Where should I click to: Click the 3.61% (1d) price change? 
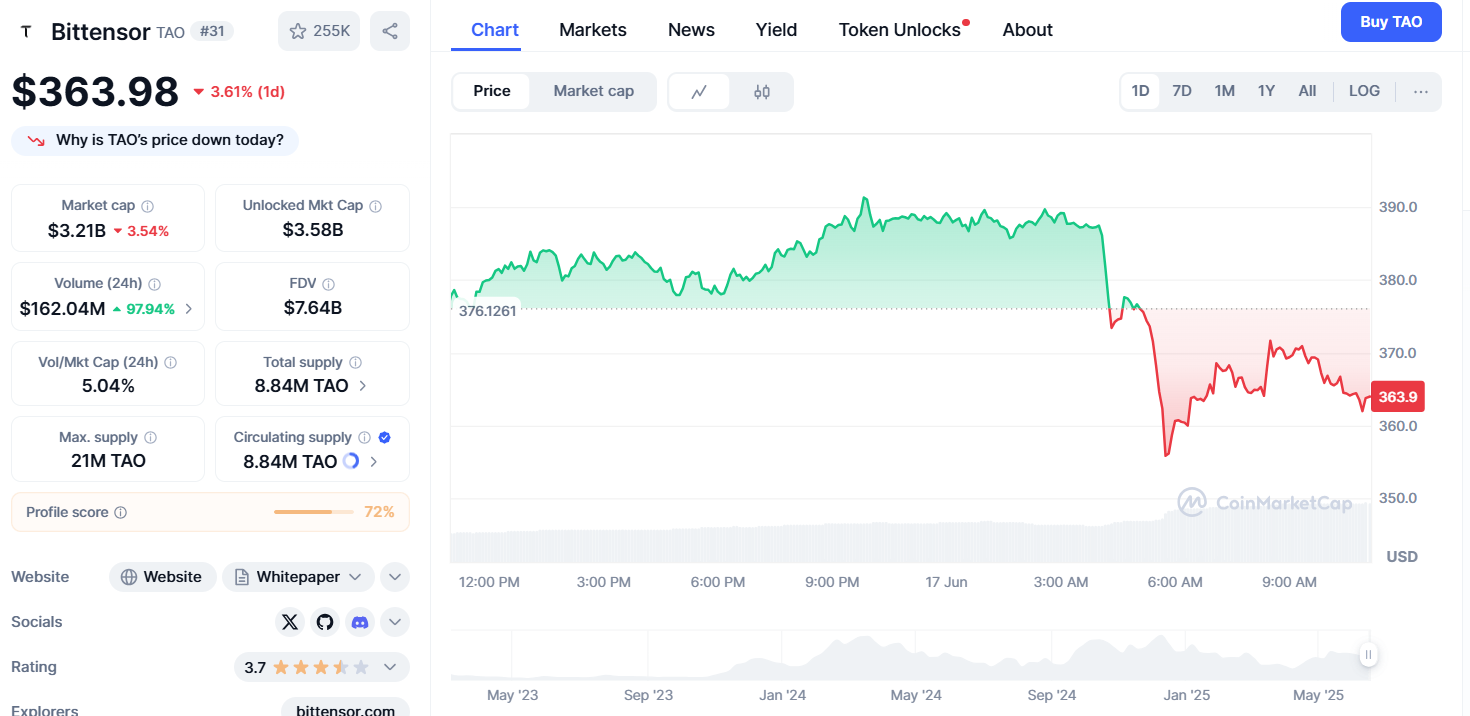click(x=239, y=92)
